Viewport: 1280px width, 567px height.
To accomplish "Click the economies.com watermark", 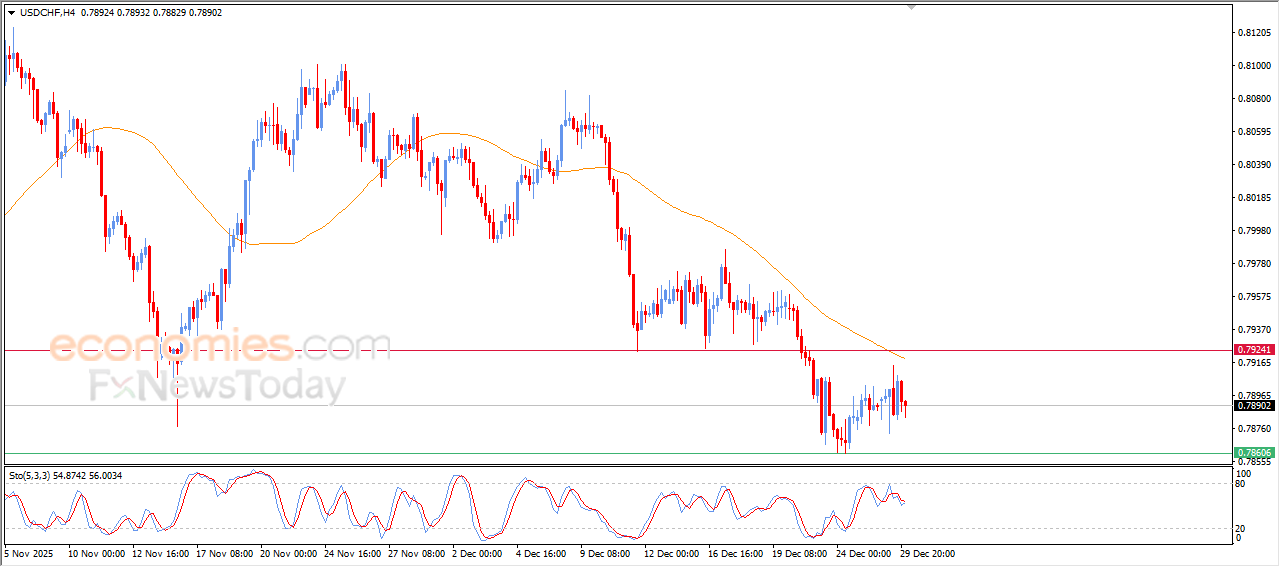I will click(220, 346).
